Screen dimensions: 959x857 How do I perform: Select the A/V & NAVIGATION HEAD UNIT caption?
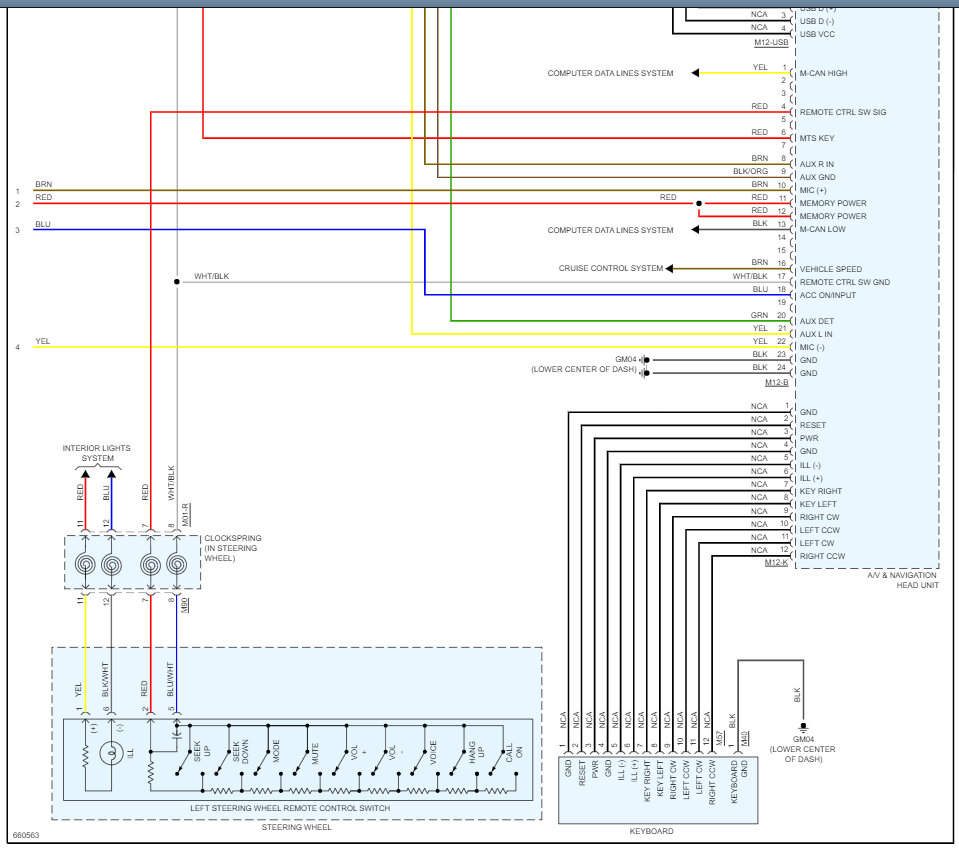click(902, 580)
